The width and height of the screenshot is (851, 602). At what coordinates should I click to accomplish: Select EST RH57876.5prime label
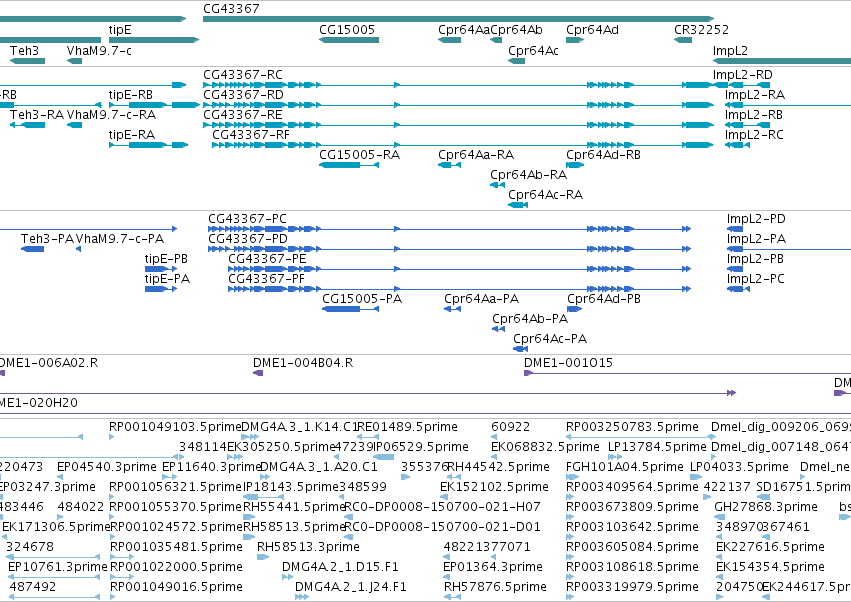[495, 587]
